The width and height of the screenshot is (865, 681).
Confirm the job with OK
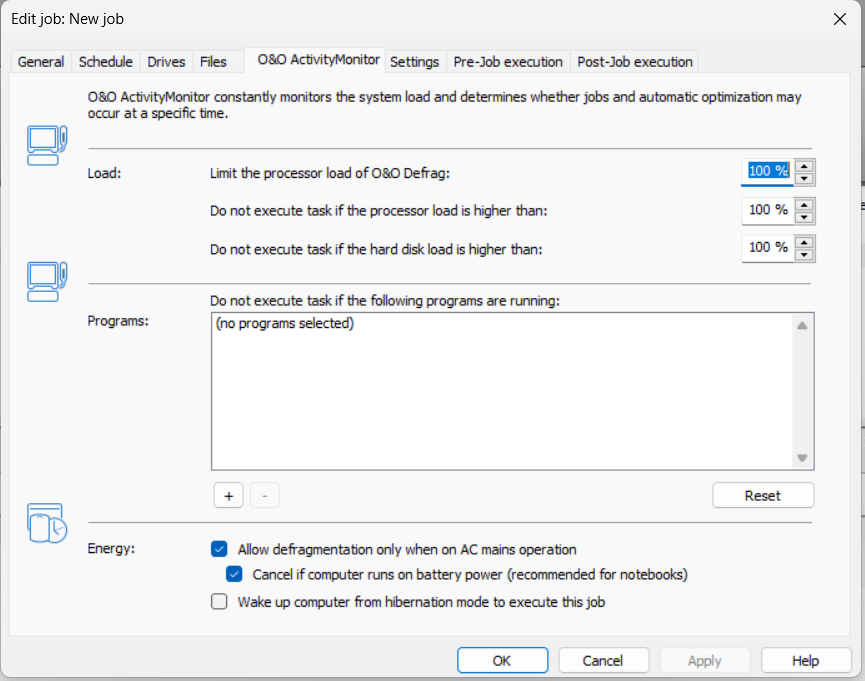502,660
